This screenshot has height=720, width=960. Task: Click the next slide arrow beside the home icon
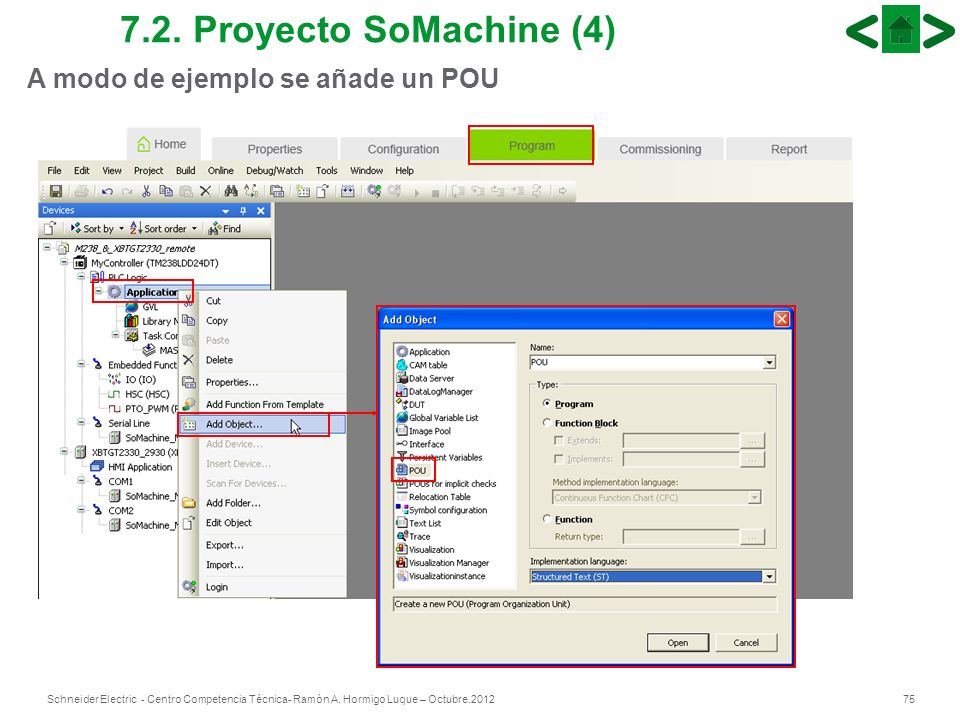(939, 31)
